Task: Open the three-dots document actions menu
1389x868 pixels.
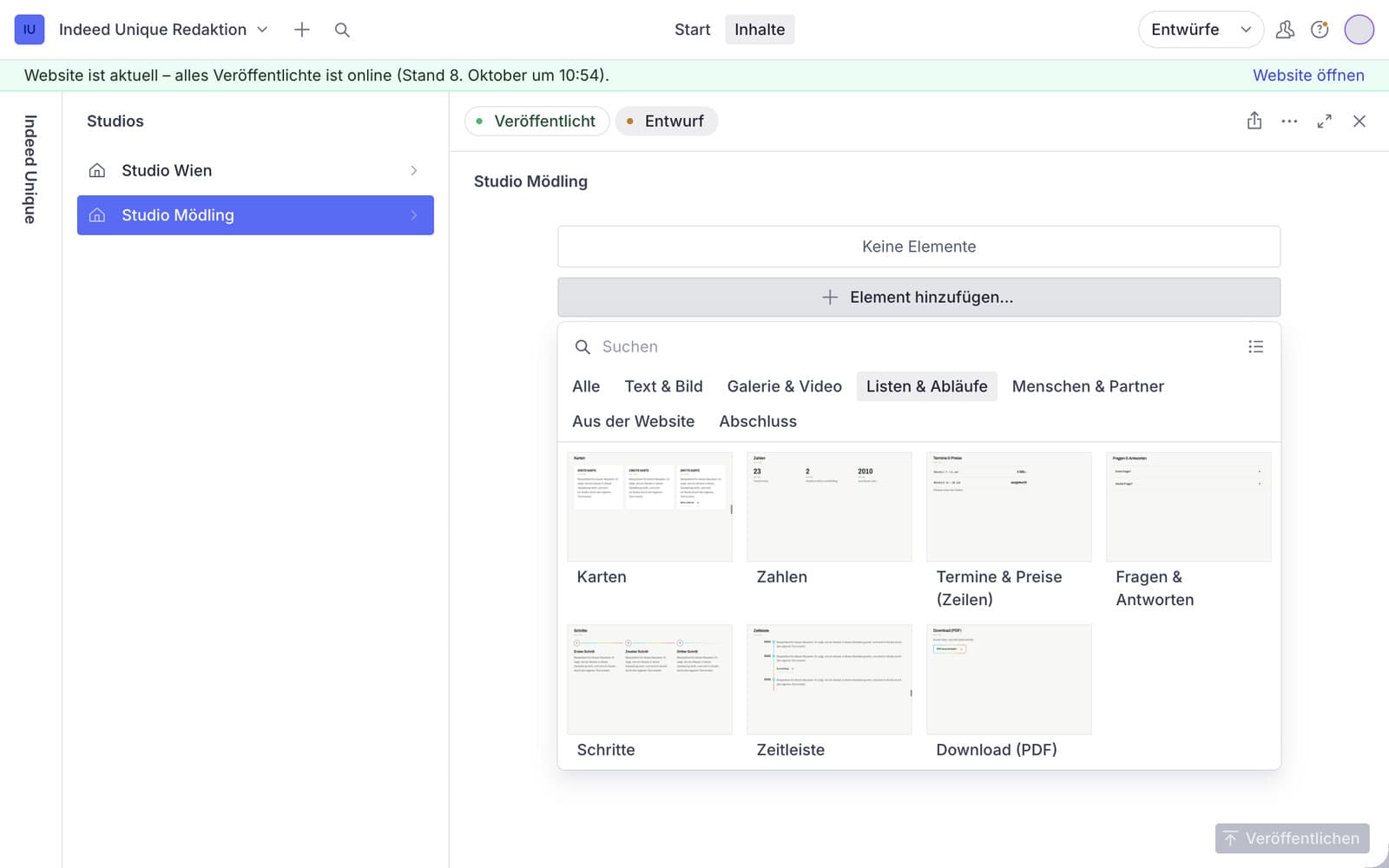Action: 1289,122
